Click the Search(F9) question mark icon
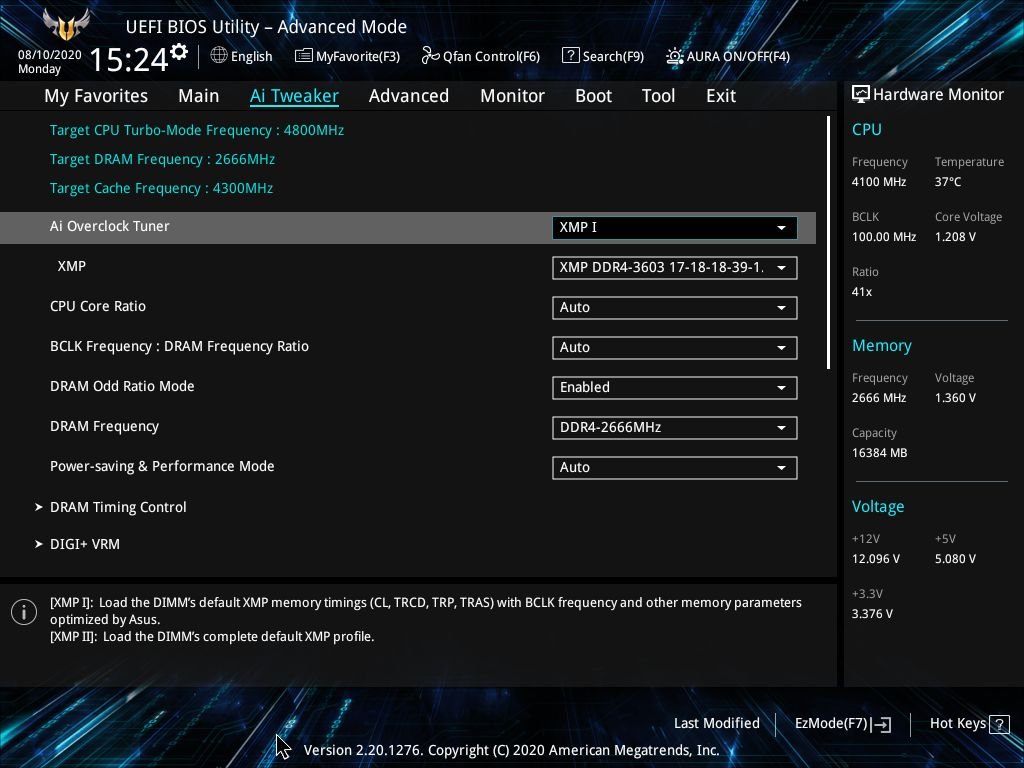Image resolution: width=1024 pixels, height=768 pixels. (570, 56)
